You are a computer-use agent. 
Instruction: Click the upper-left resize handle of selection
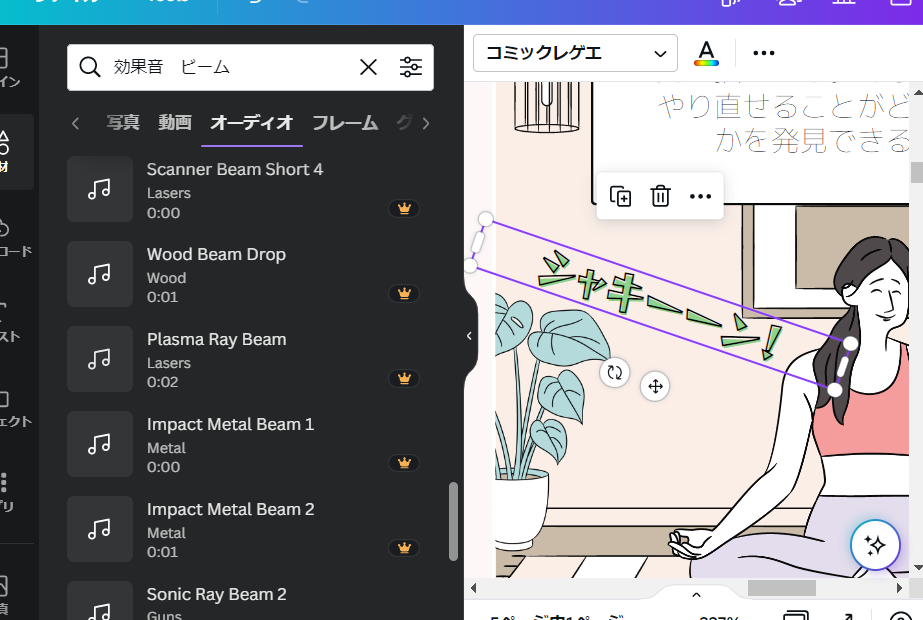pos(486,219)
